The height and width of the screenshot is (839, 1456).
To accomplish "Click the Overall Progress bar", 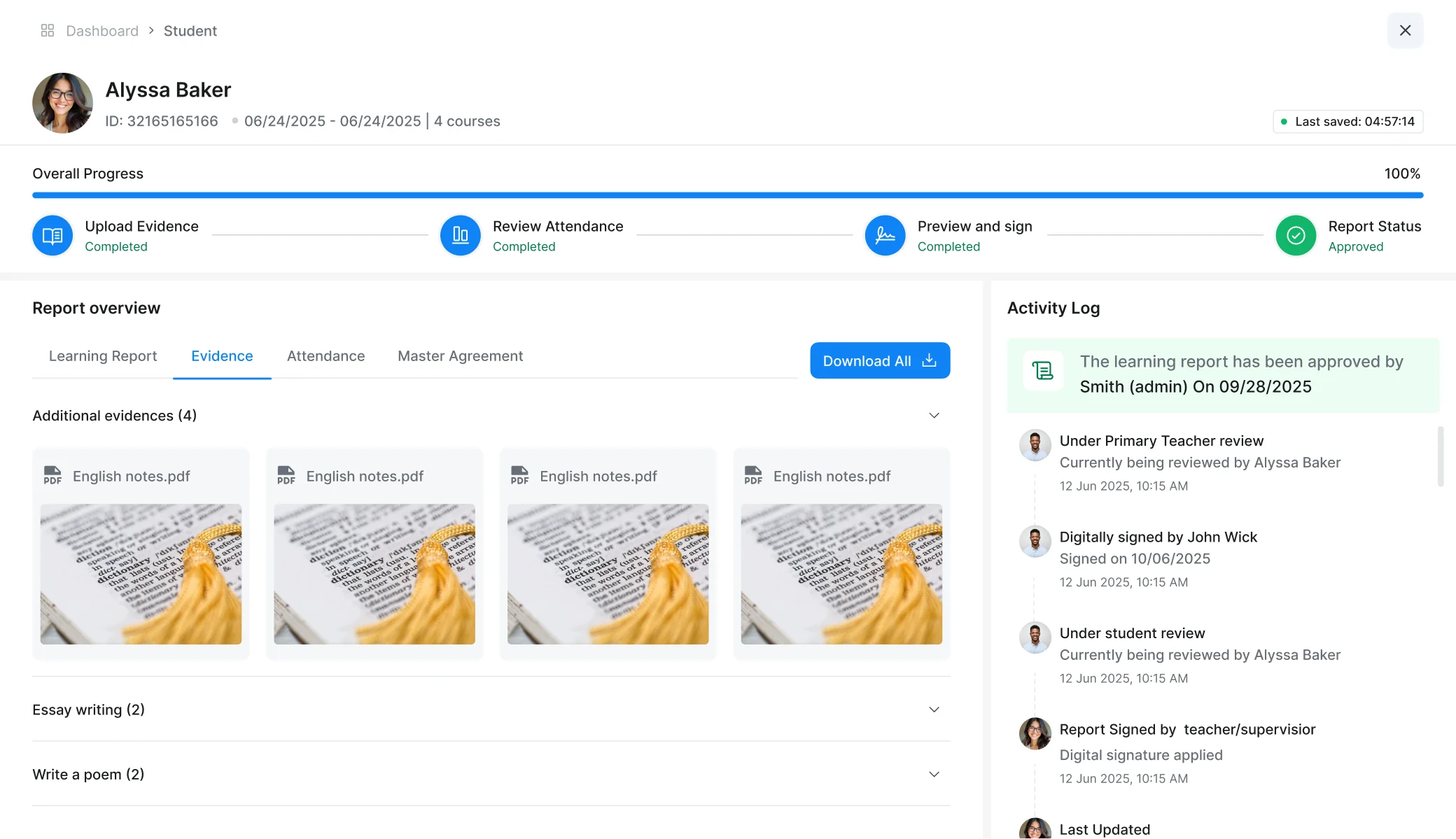I will (x=727, y=195).
